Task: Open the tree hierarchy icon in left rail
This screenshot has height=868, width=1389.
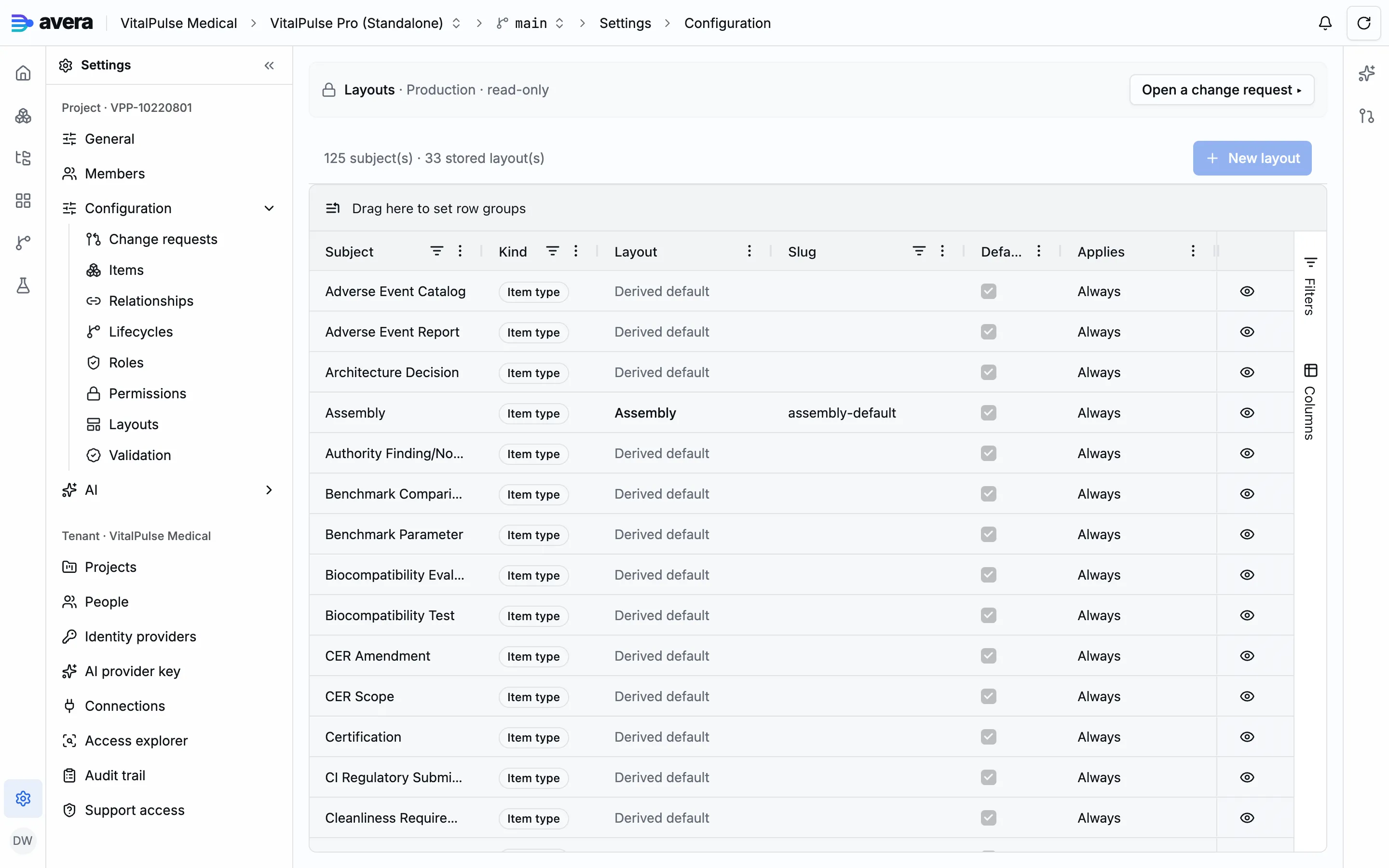Action: [x=23, y=158]
